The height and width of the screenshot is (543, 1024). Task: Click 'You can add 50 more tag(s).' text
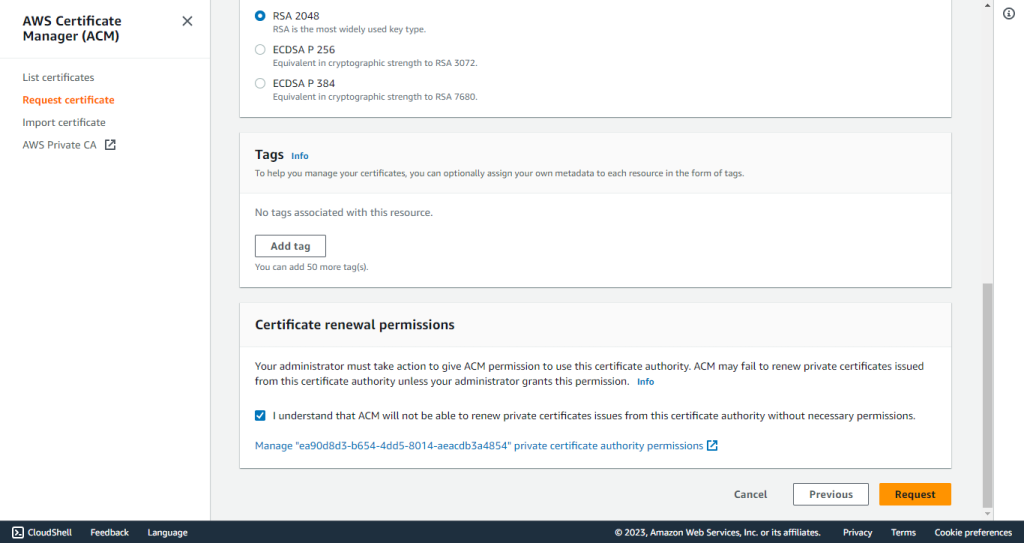312,267
